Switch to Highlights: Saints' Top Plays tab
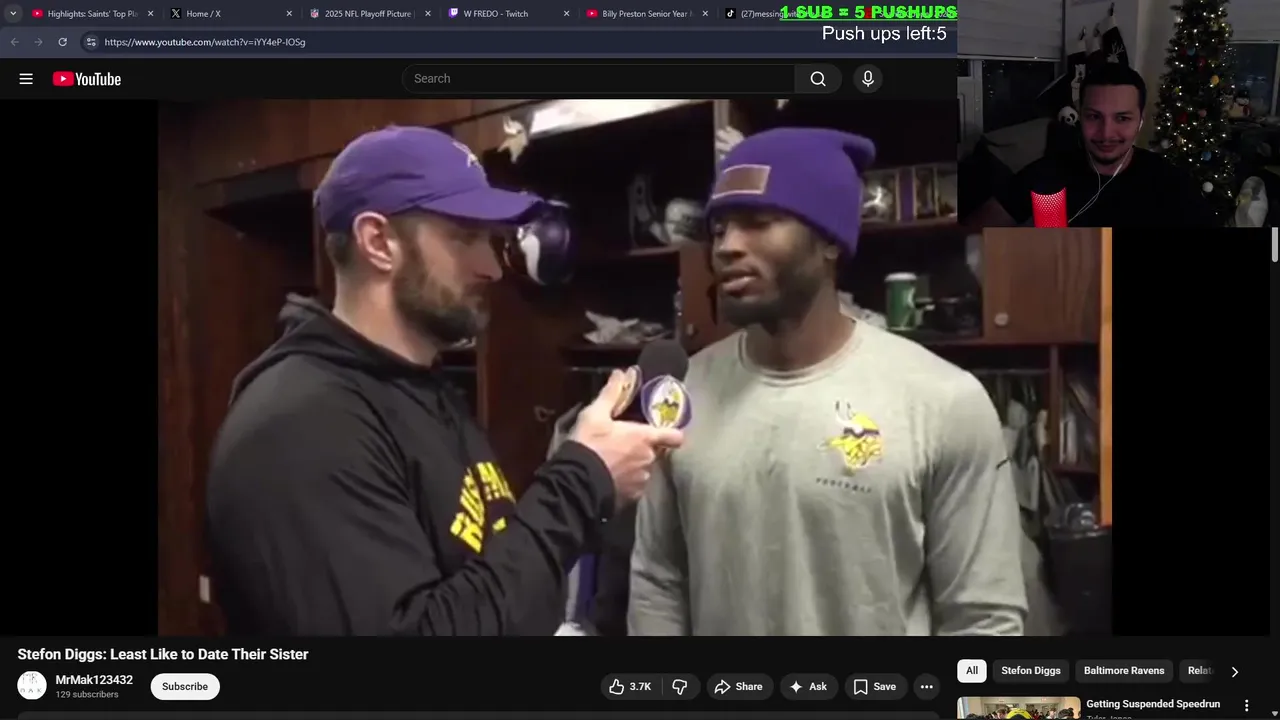Image resolution: width=1280 pixels, height=720 pixels. tap(92, 14)
